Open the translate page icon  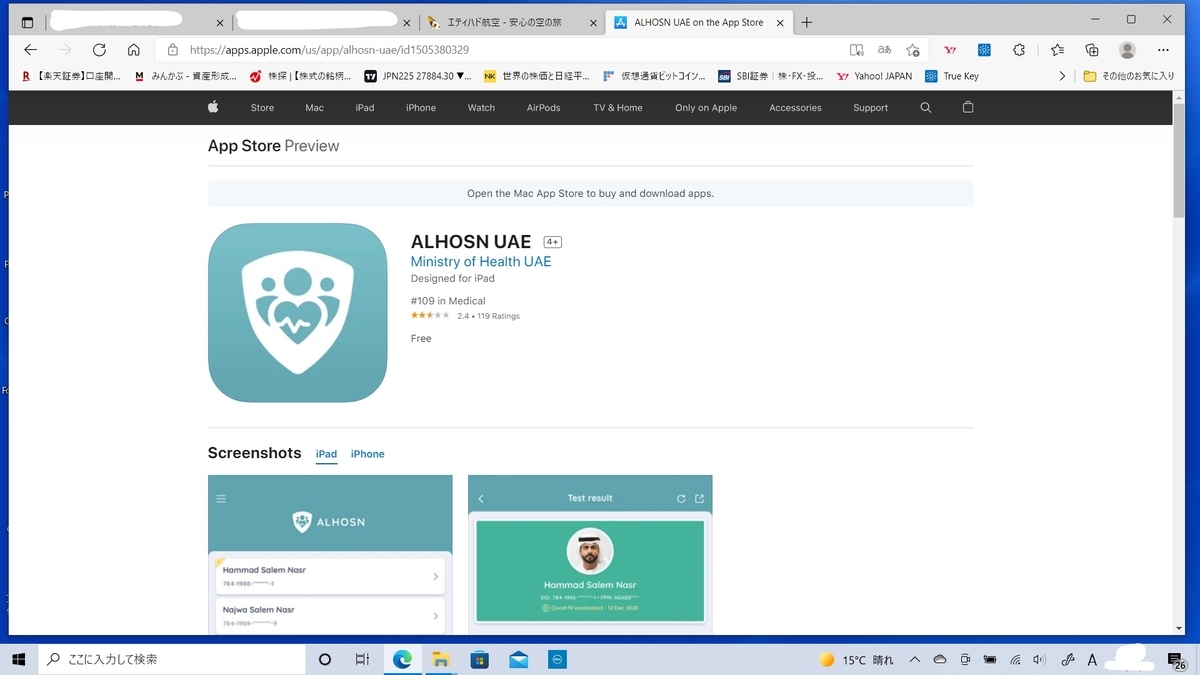[884, 50]
